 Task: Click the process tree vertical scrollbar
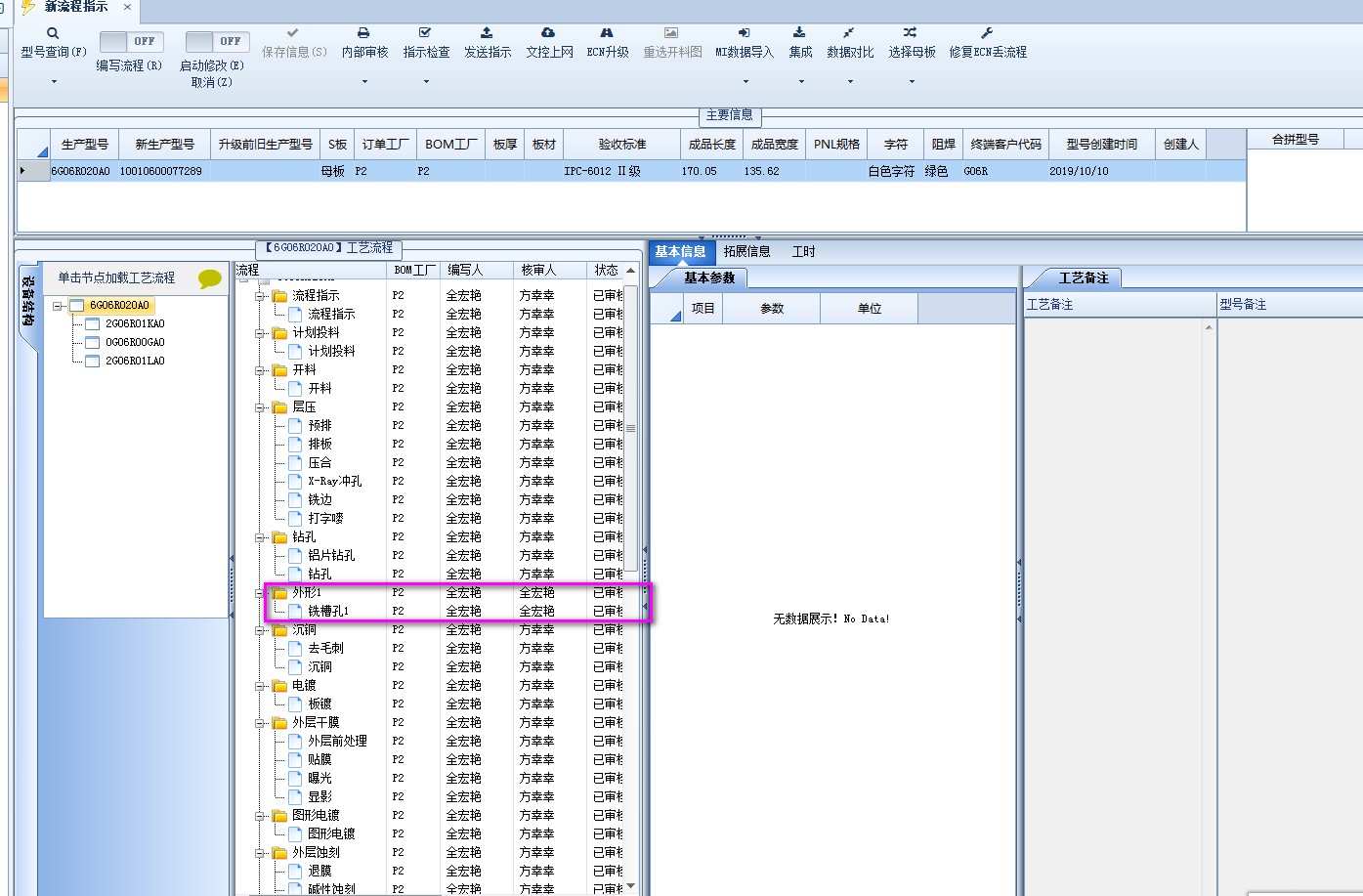(630, 427)
